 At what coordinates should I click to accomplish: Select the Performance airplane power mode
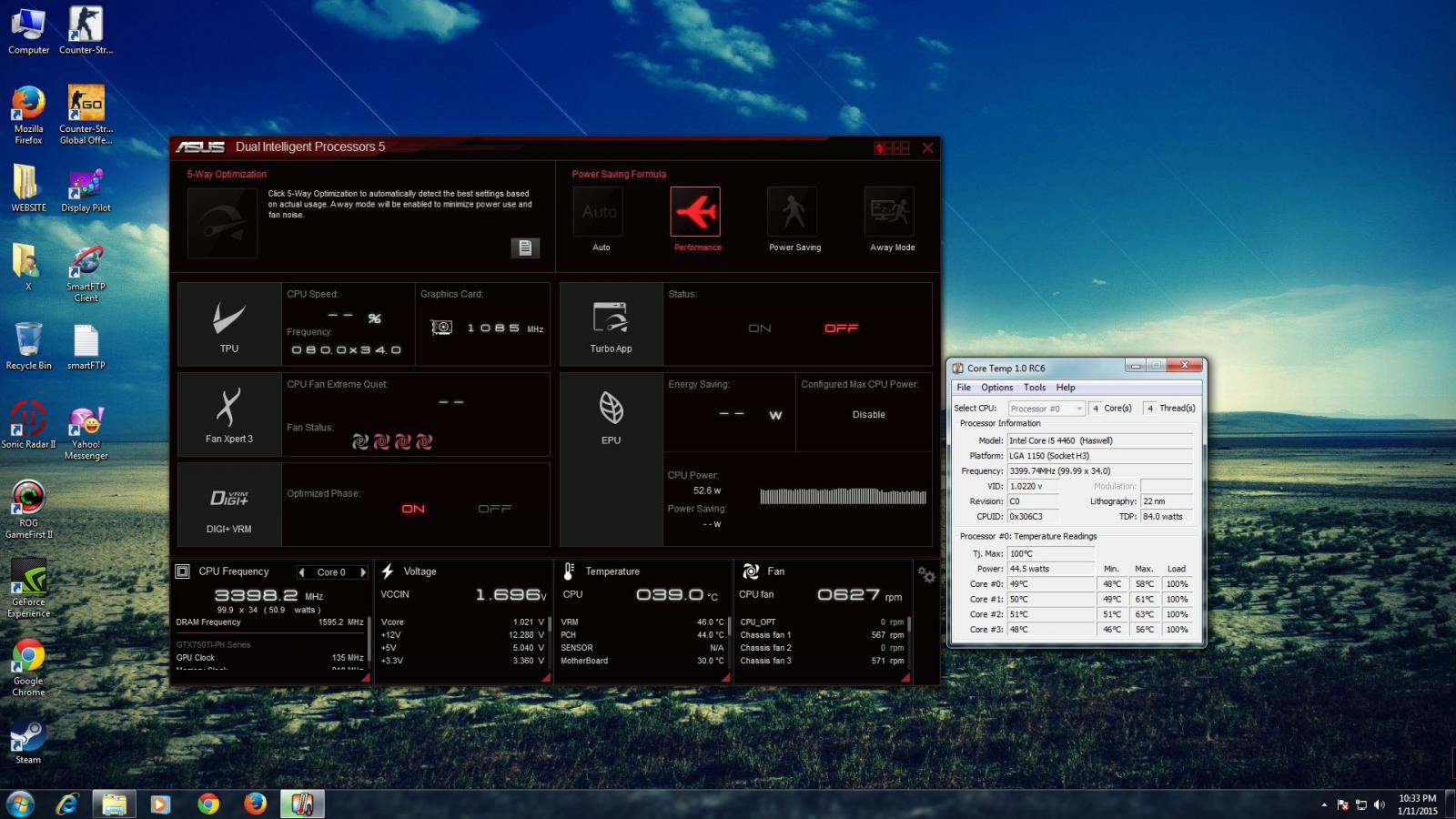[695, 212]
